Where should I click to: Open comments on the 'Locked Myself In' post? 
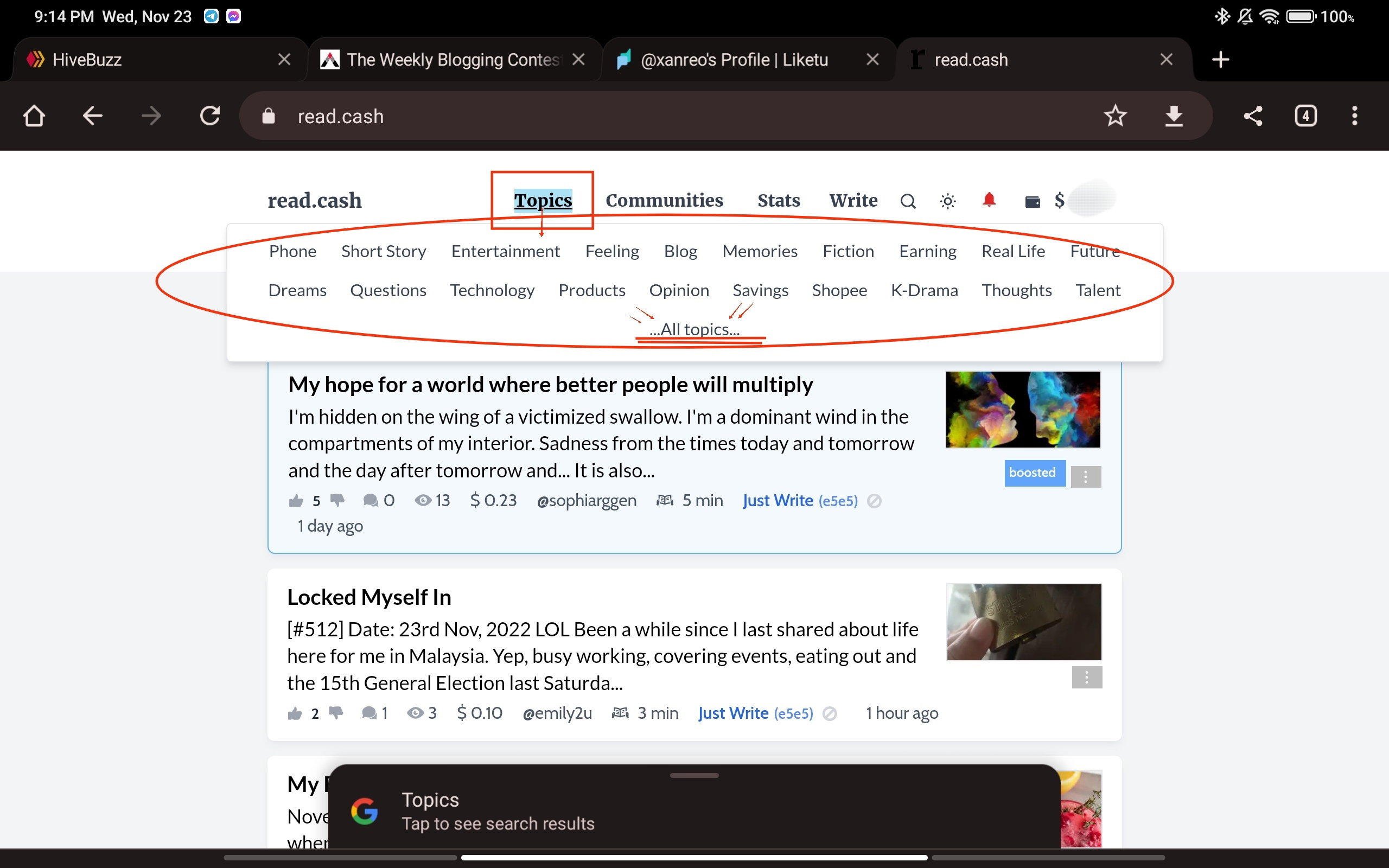point(369,713)
